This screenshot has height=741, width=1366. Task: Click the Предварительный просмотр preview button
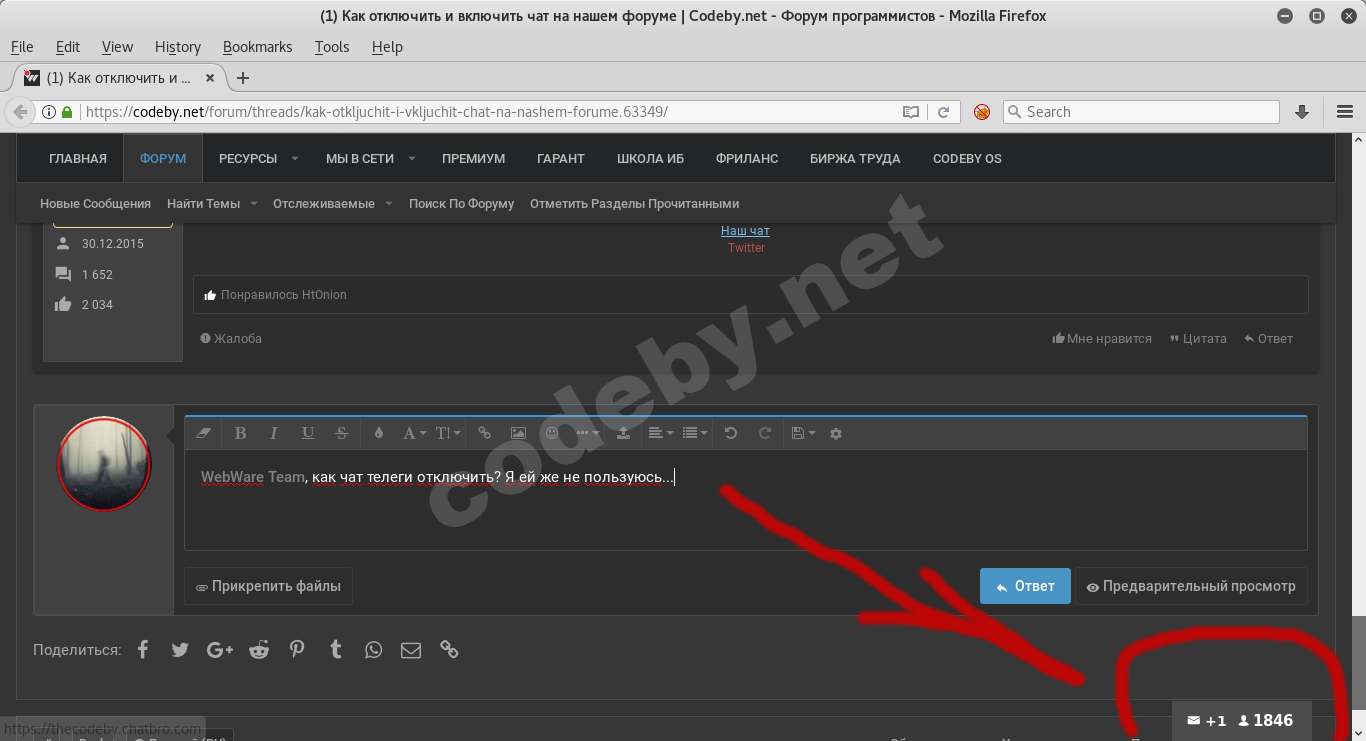tap(1191, 587)
